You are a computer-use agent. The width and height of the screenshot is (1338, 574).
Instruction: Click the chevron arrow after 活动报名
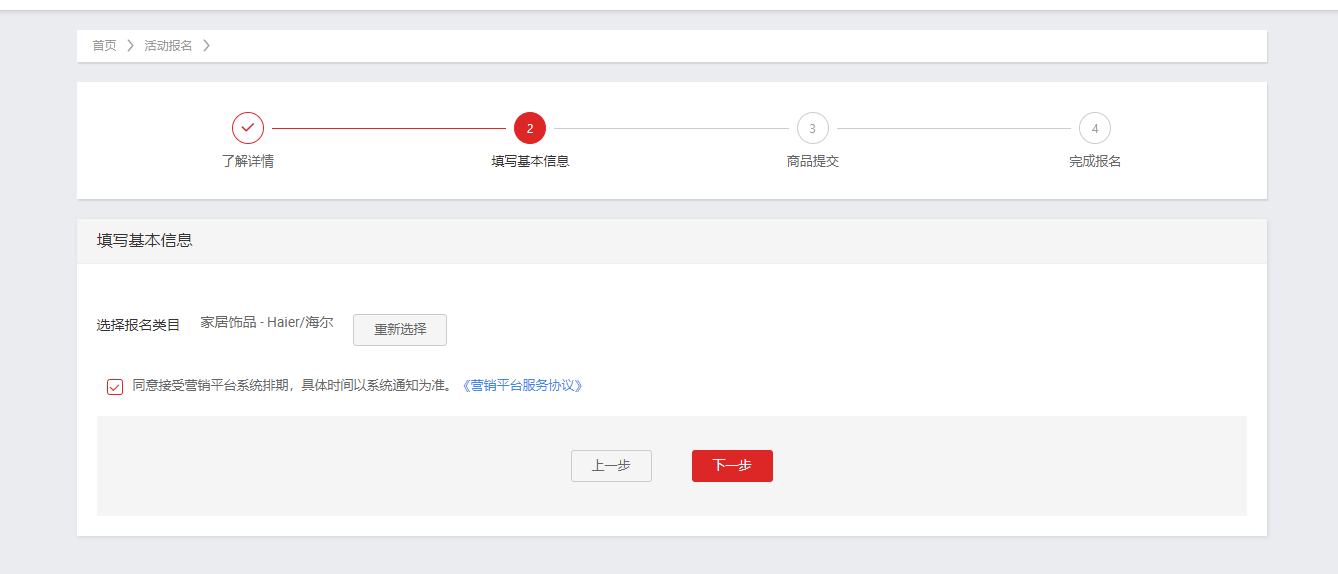pyautogui.click(x=206, y=46)
